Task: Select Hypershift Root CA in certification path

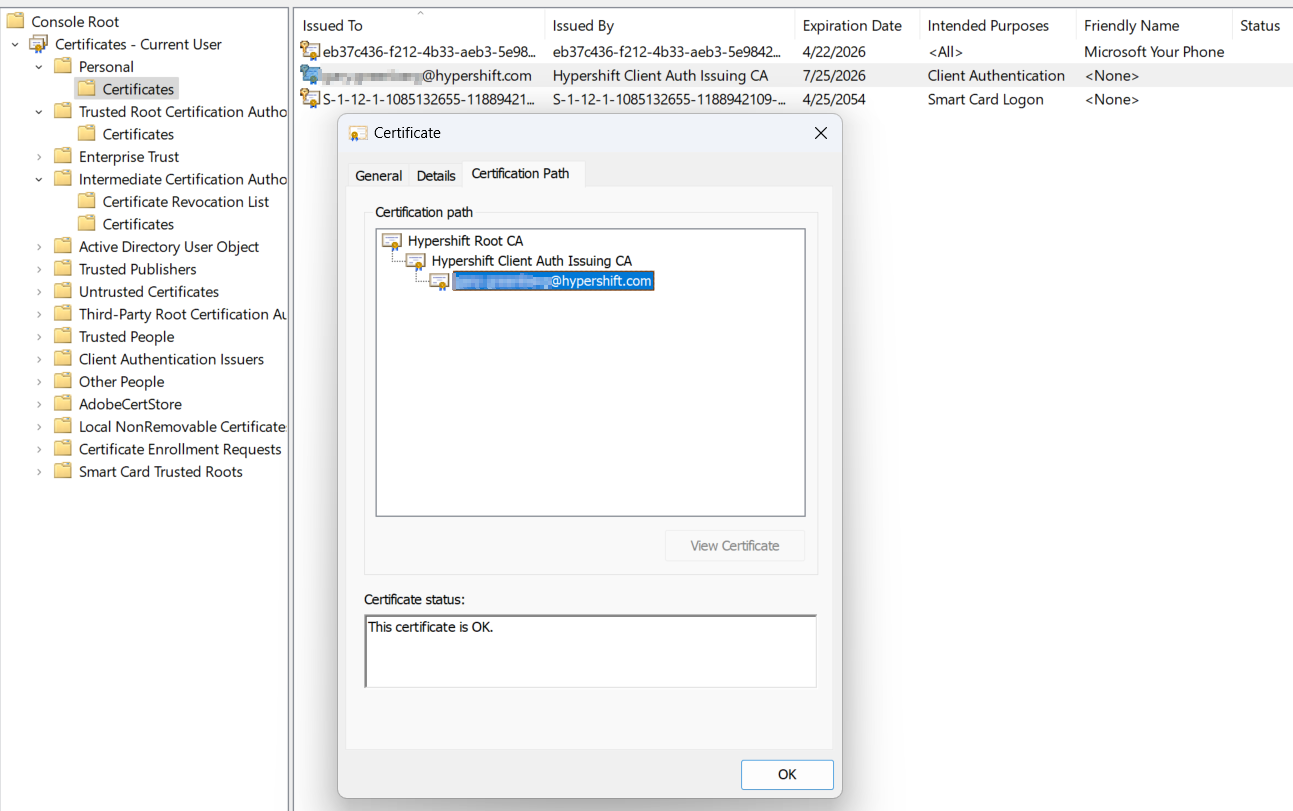Action: [x=465, y=241]
